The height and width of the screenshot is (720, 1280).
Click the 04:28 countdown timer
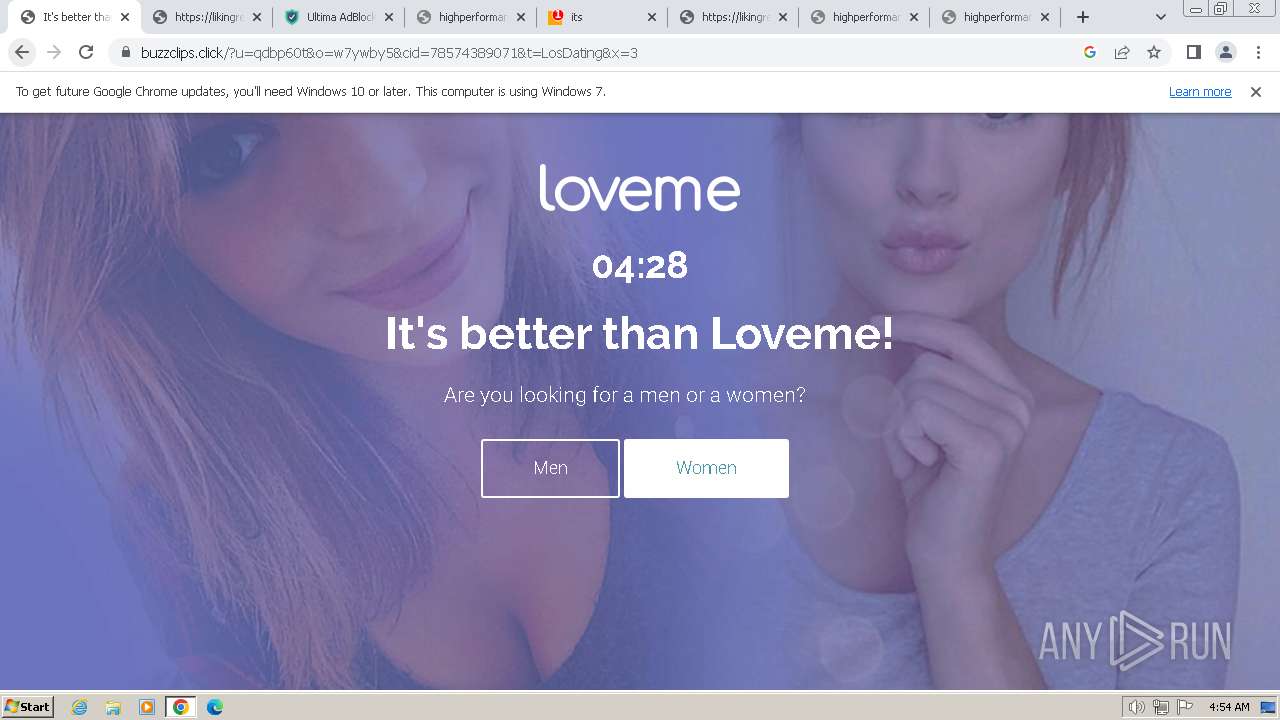coord(640,266)
